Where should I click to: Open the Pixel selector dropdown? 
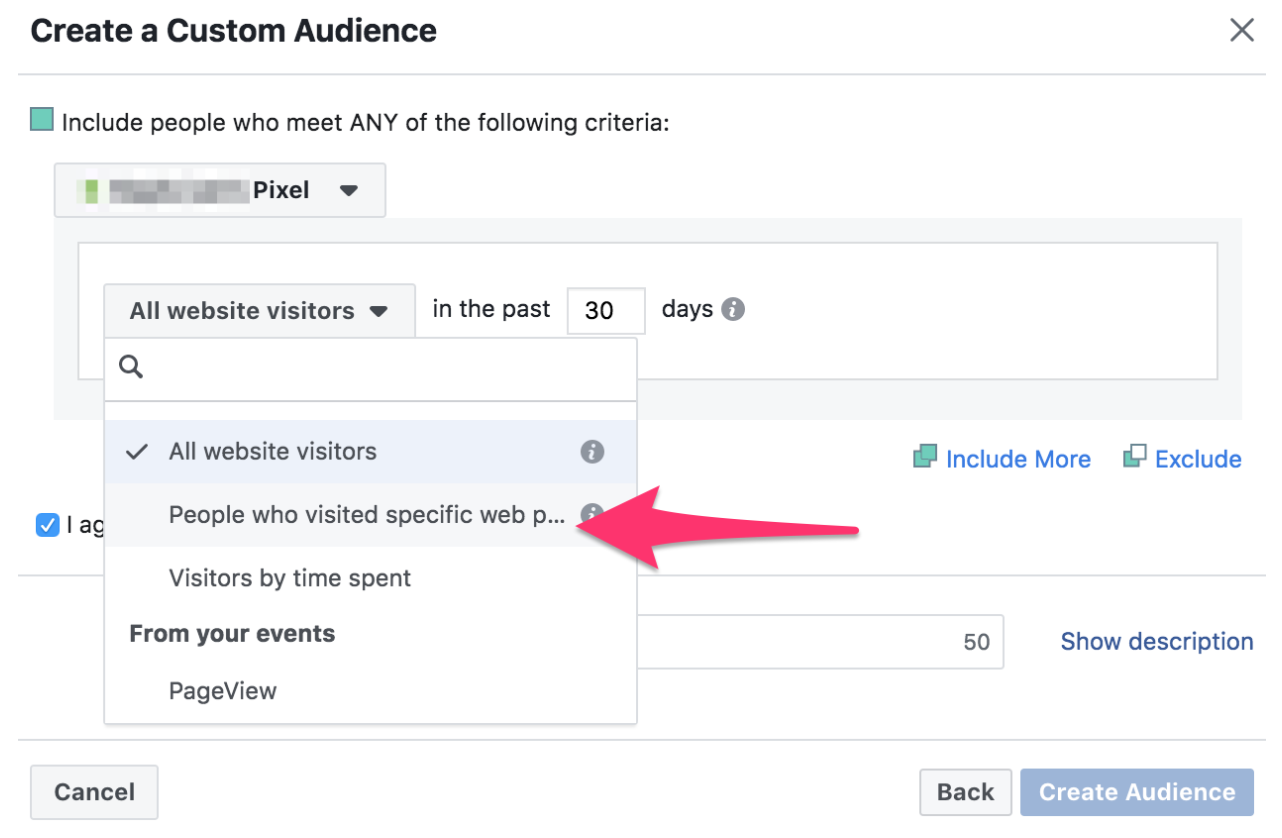[220, 190]
